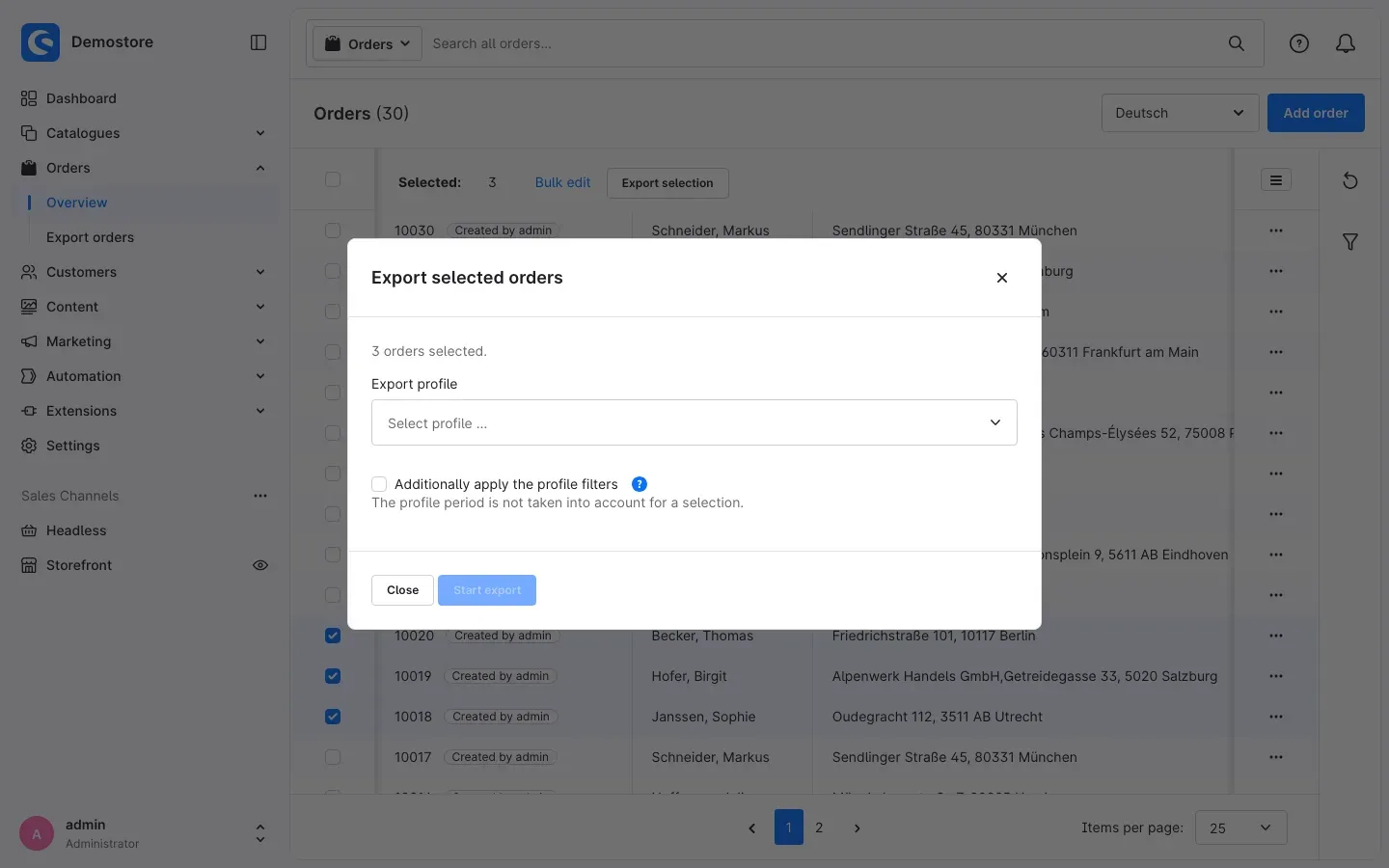
Task: Click the Close button in dialog
Action: tap(402, 590)
